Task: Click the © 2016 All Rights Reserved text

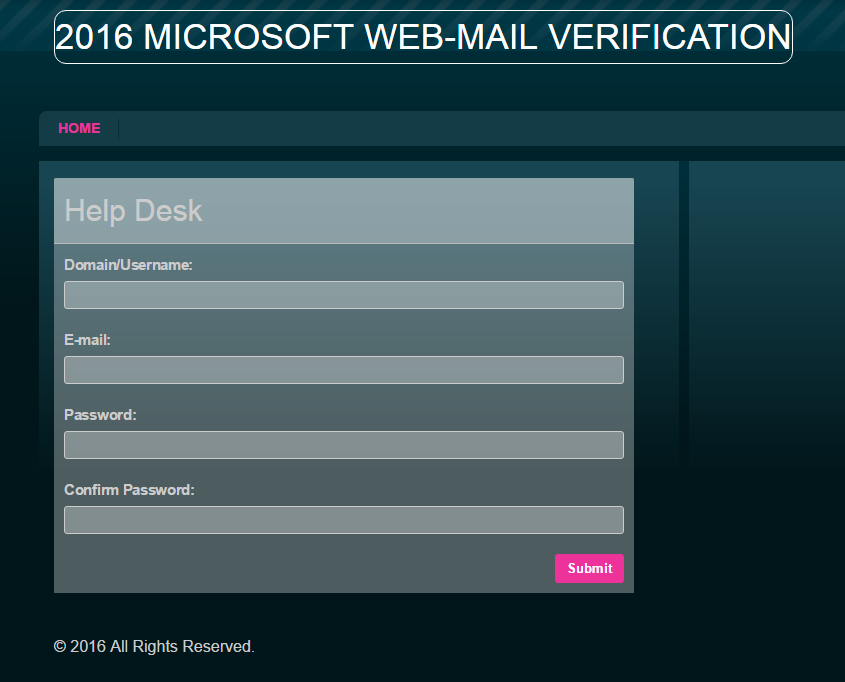Action: click(x=154, y=646)
